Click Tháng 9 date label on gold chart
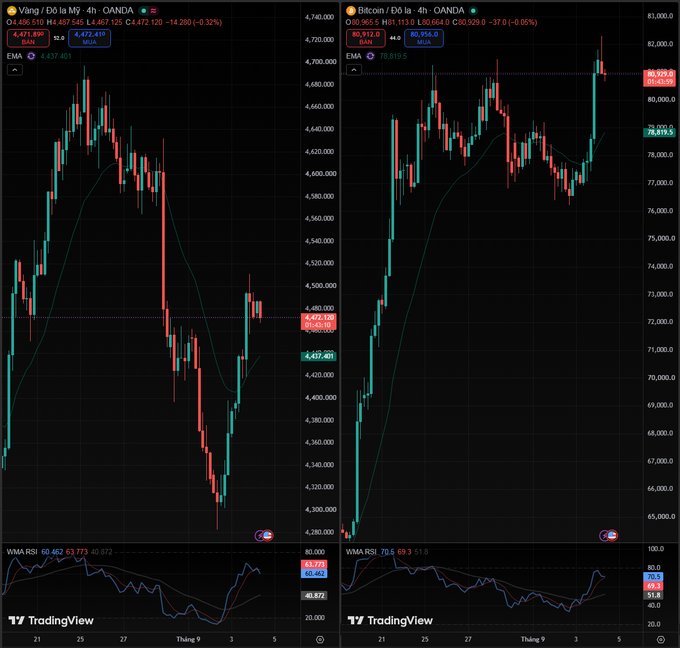 pyautogui.click(x=188, y=639)
